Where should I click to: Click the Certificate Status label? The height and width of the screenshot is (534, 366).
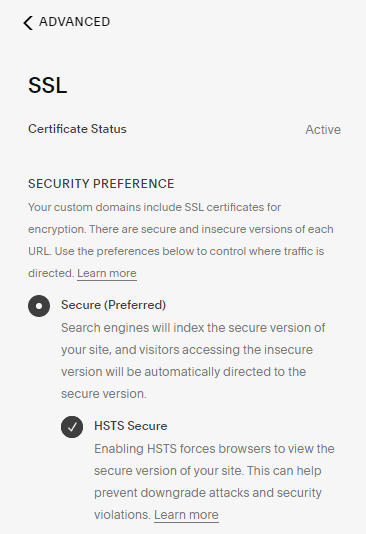[x=77, y=129]
